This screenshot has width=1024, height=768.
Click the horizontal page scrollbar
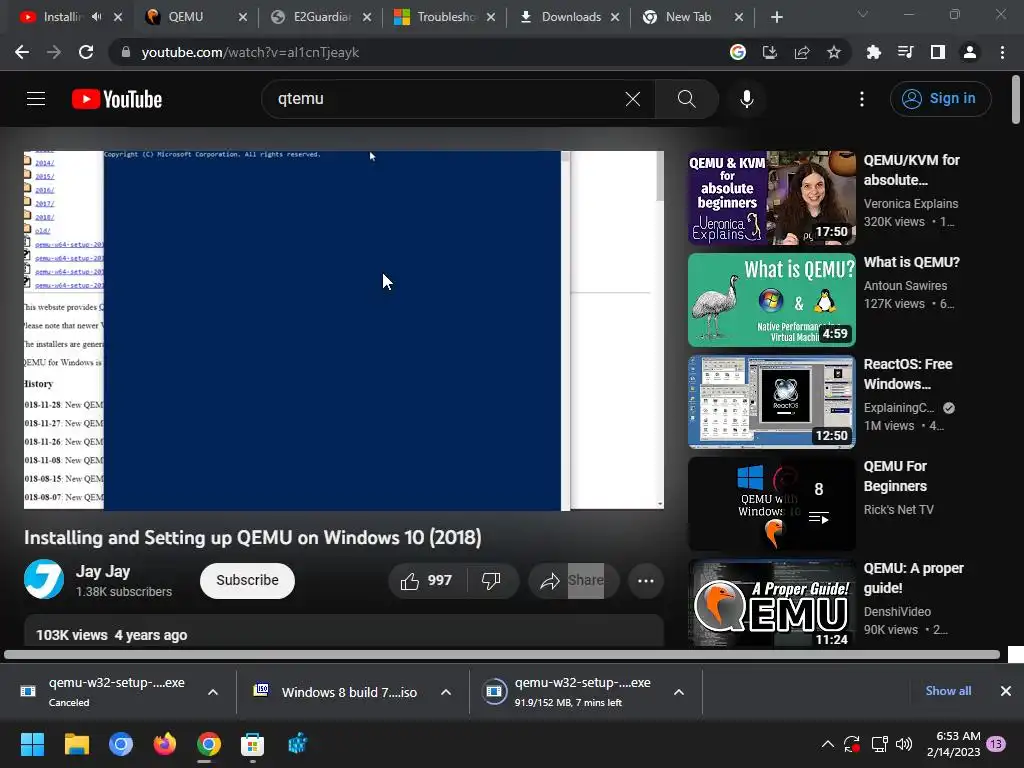click(502, 654)
